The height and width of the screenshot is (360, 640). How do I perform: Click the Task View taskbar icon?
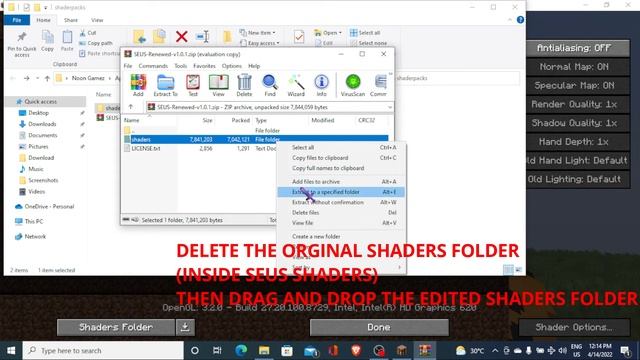coord(217,350)
